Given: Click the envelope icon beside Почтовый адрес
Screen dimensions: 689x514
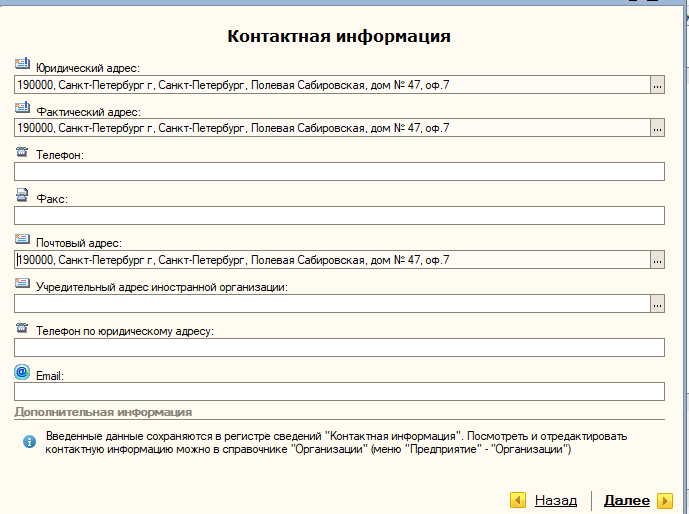Looking at the screenshot, I should (x=22, y=239).
